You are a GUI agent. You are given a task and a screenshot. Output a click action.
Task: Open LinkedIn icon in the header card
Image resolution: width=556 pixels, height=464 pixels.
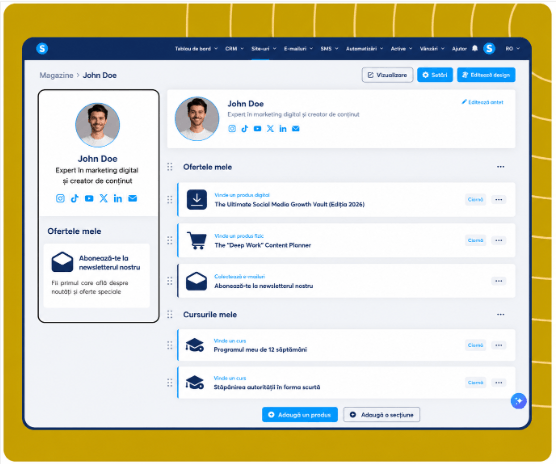[283, 129]
